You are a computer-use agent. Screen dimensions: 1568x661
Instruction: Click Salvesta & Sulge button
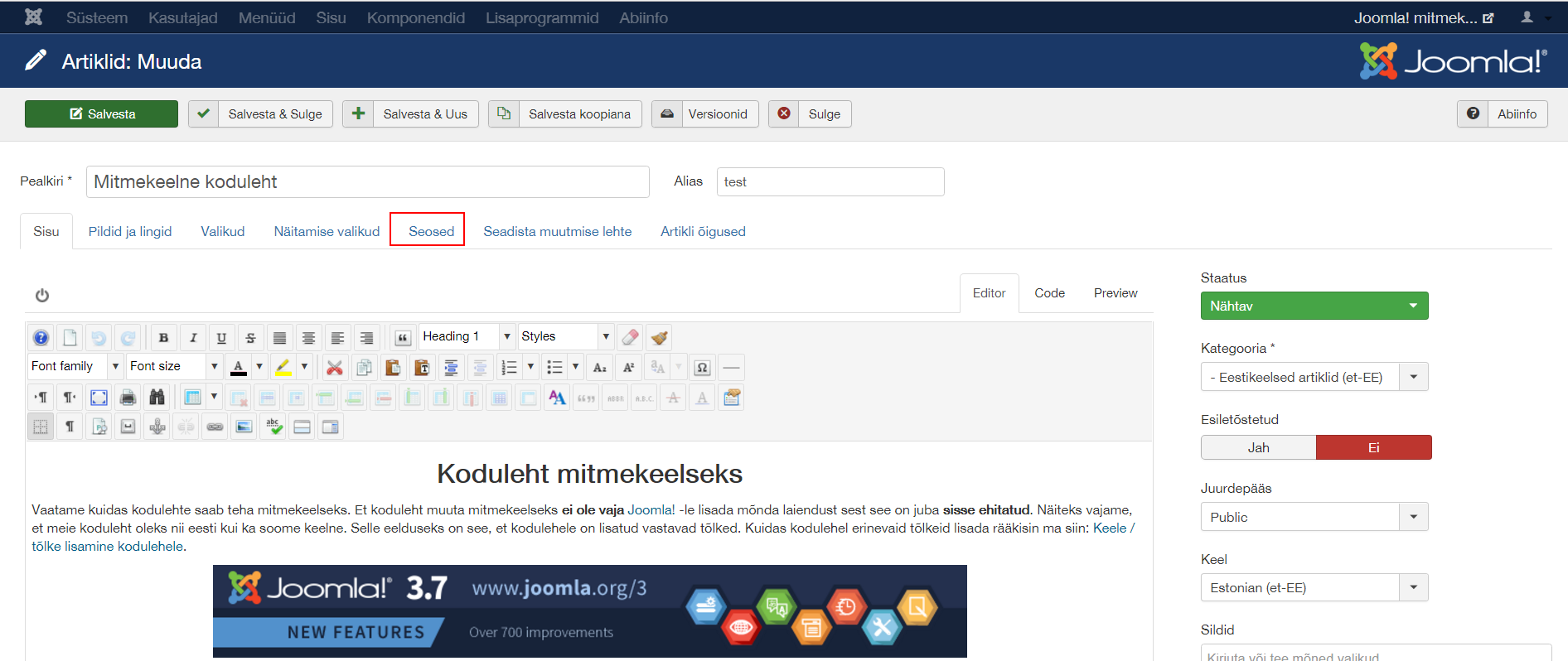pos(260,114)
